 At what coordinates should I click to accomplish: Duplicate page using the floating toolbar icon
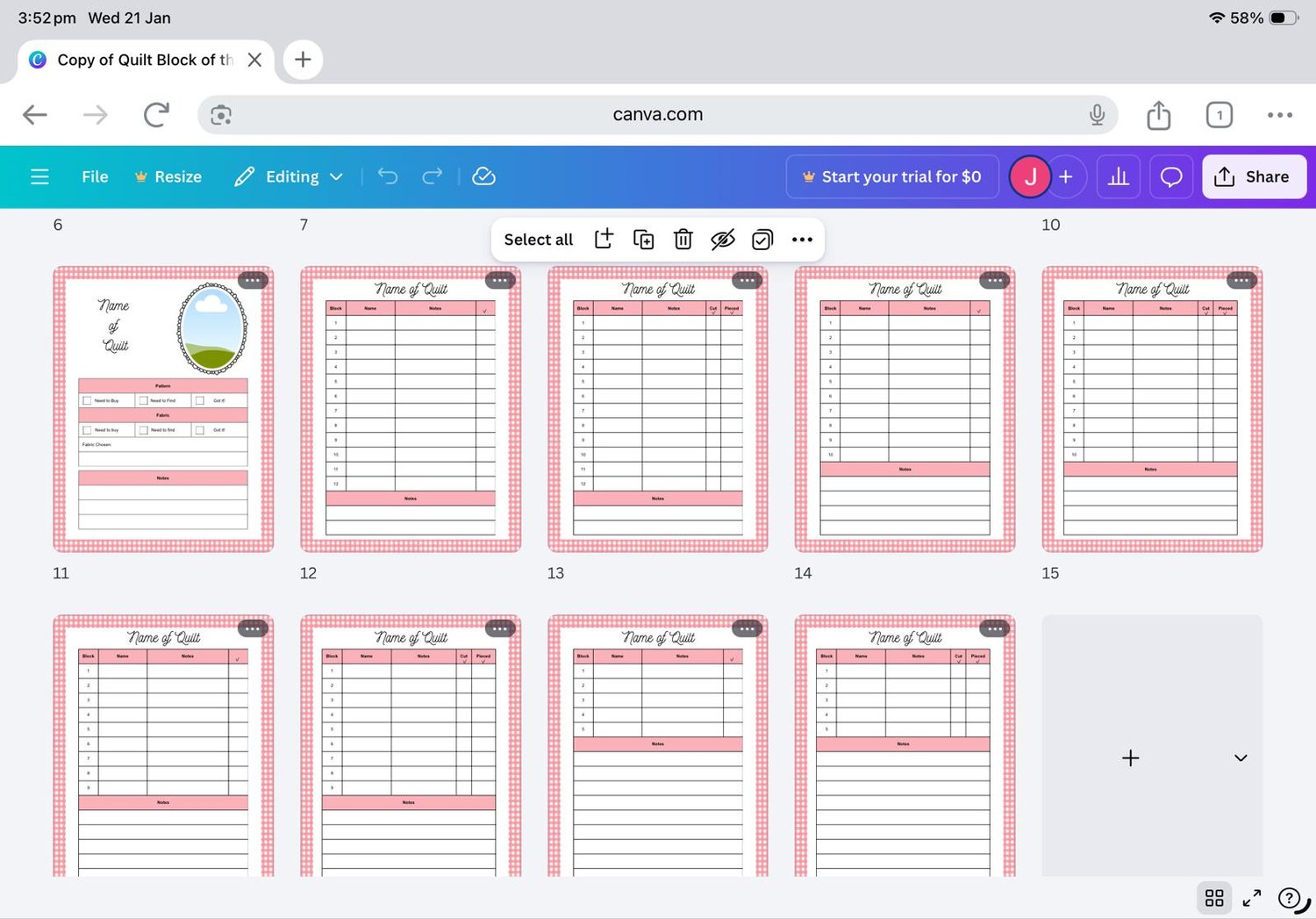[x=643, y=239]
